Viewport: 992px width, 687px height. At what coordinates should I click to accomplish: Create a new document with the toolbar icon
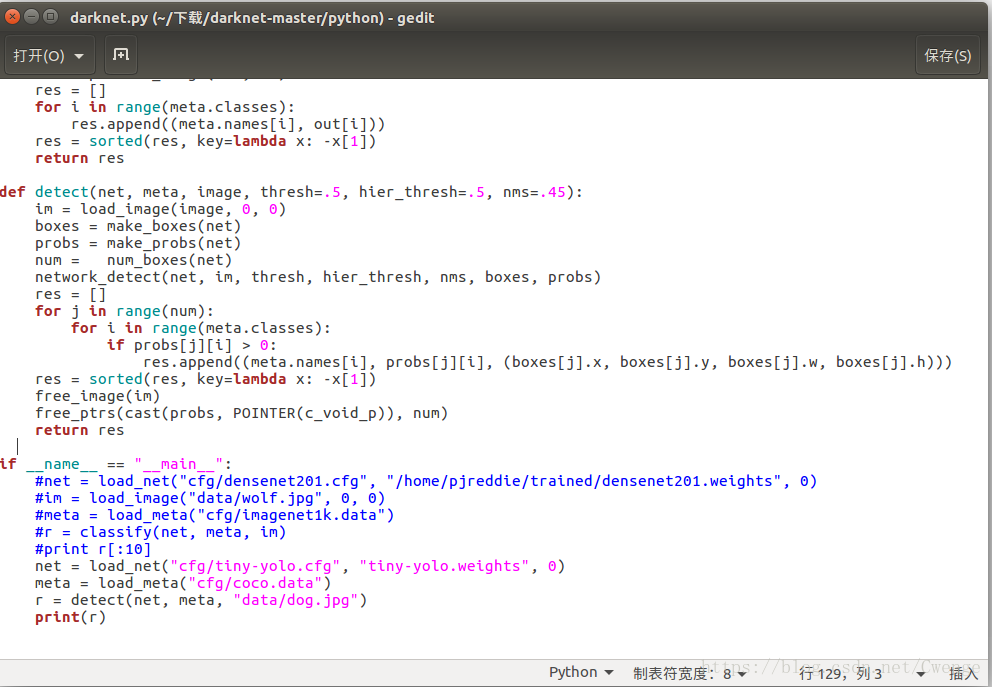click(x=120, y=55)
